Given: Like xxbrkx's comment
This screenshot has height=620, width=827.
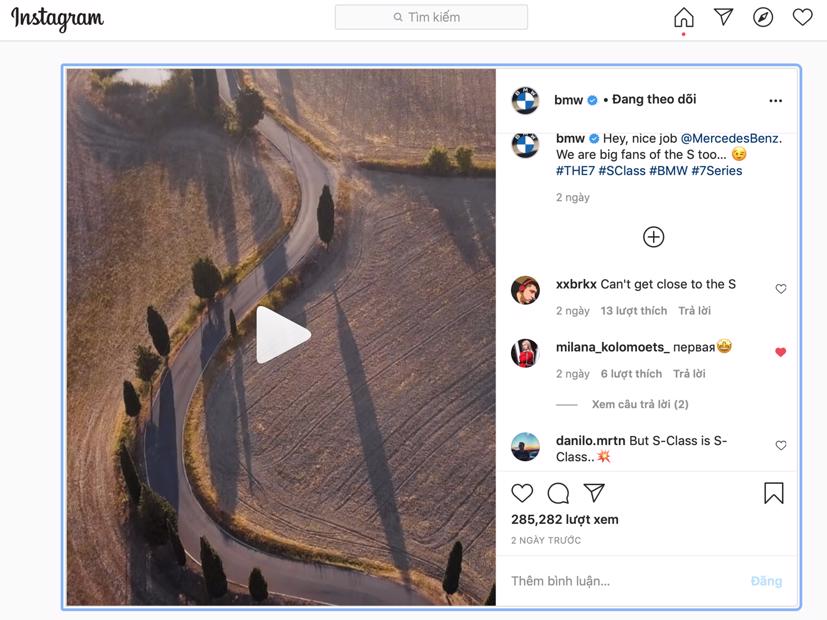Looking at the screenshot, I should 781,289.
